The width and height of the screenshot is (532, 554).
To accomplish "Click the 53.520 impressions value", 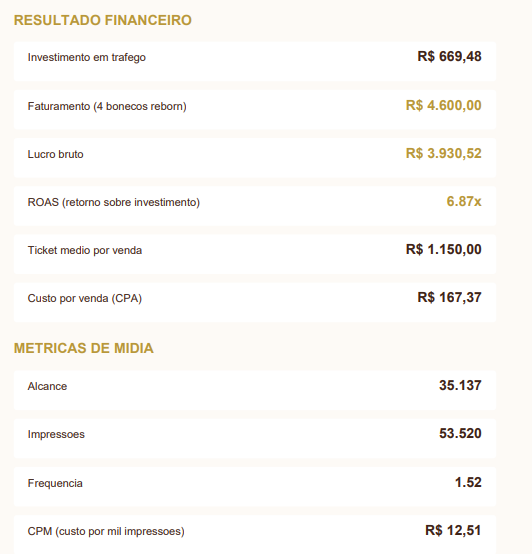I will coord(460,434).
